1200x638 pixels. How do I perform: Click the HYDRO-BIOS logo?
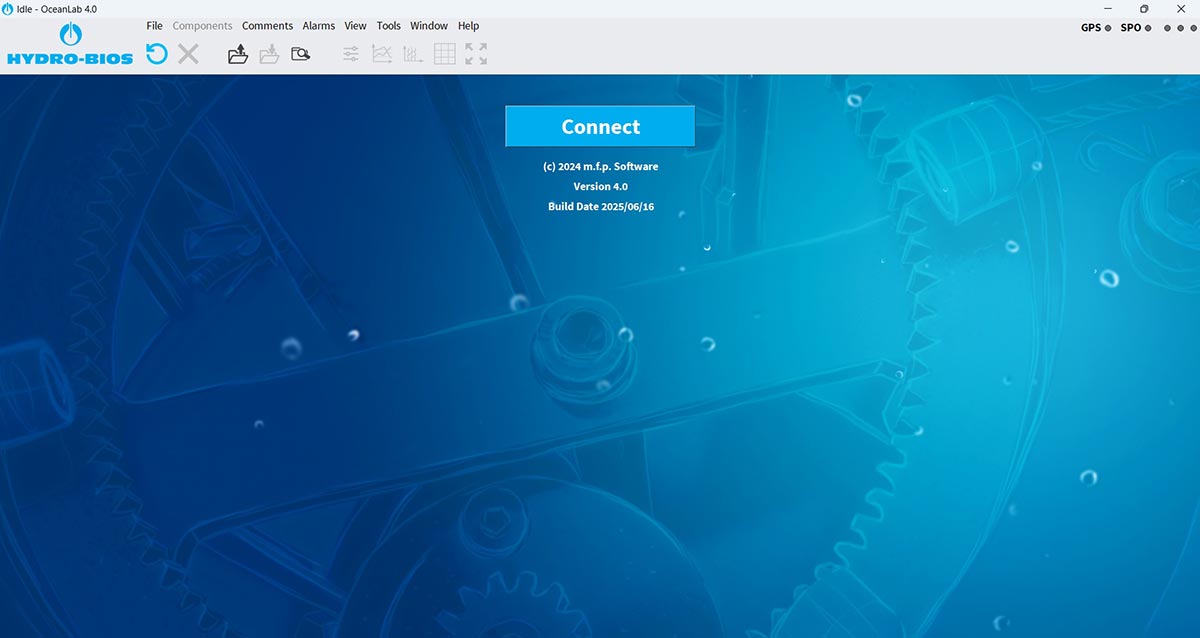coord(70,46)
